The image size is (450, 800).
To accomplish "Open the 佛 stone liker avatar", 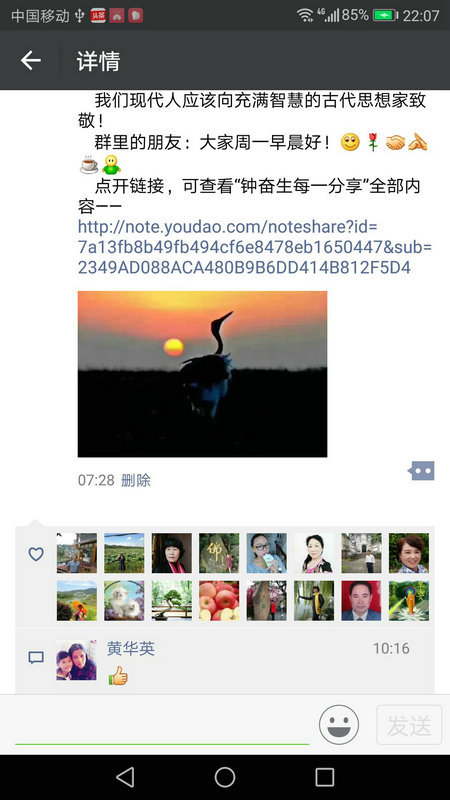I will pyautogui.click(x=219, y=553).
